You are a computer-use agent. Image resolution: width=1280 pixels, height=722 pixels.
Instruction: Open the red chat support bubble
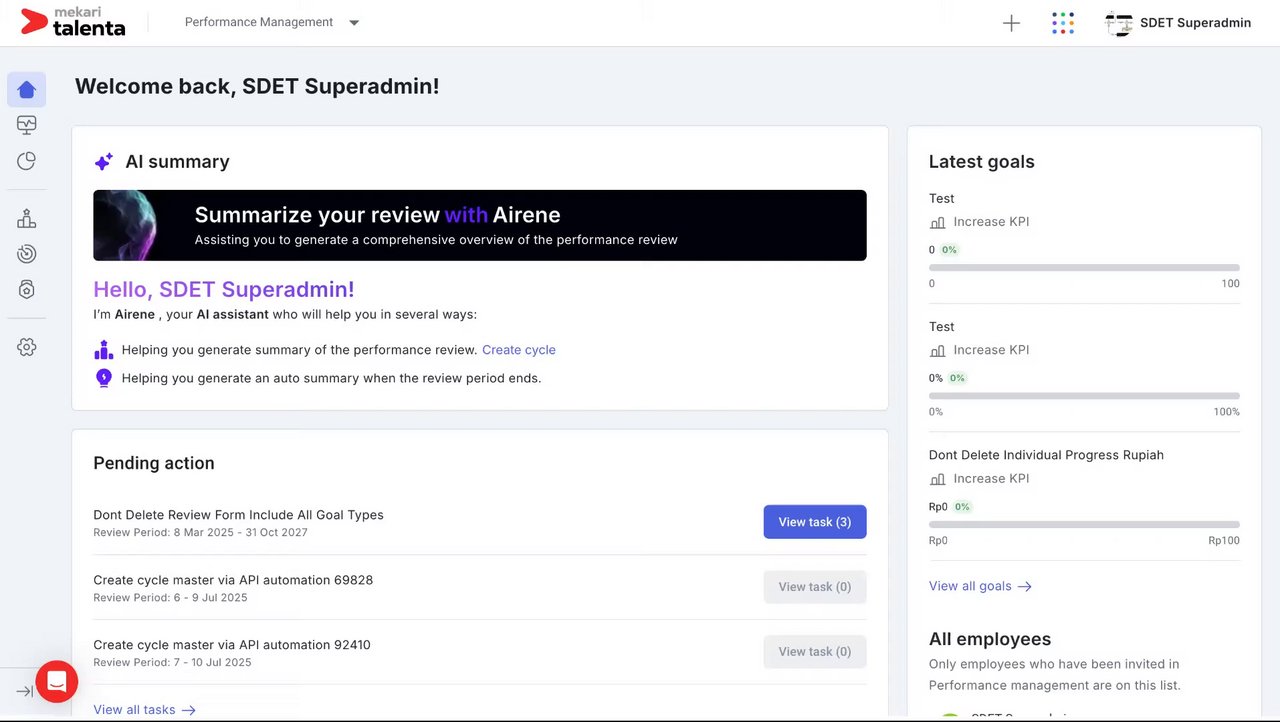coord(57,682)
